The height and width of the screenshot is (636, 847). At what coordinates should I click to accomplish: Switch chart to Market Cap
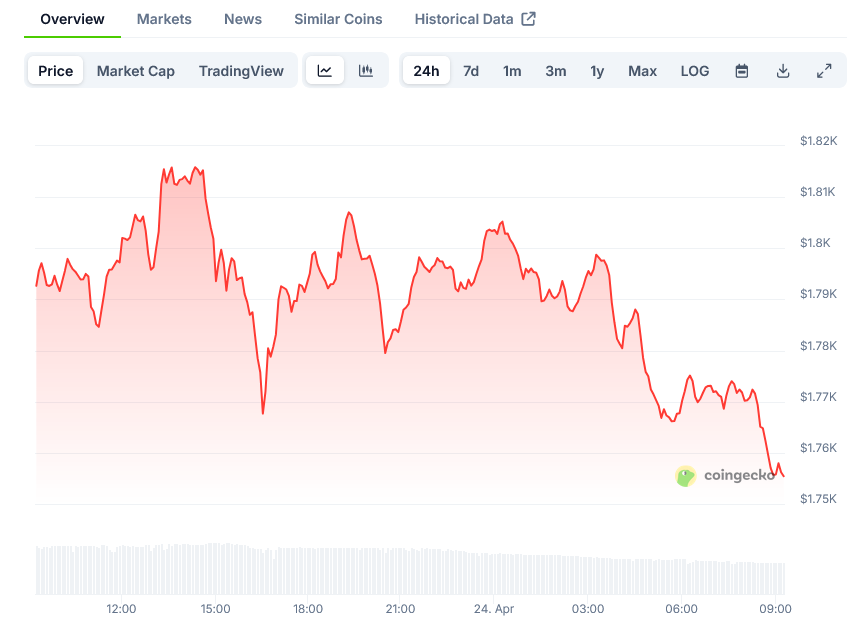pos(135,71)
